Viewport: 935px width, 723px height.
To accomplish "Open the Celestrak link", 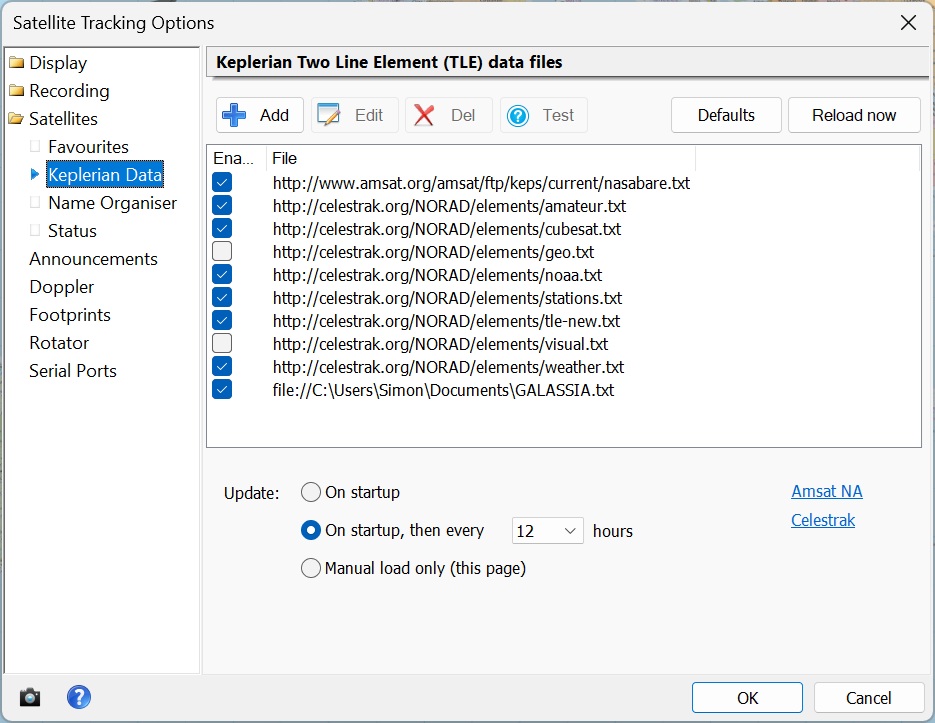I will pyautogui.click(x=822, y=520).
